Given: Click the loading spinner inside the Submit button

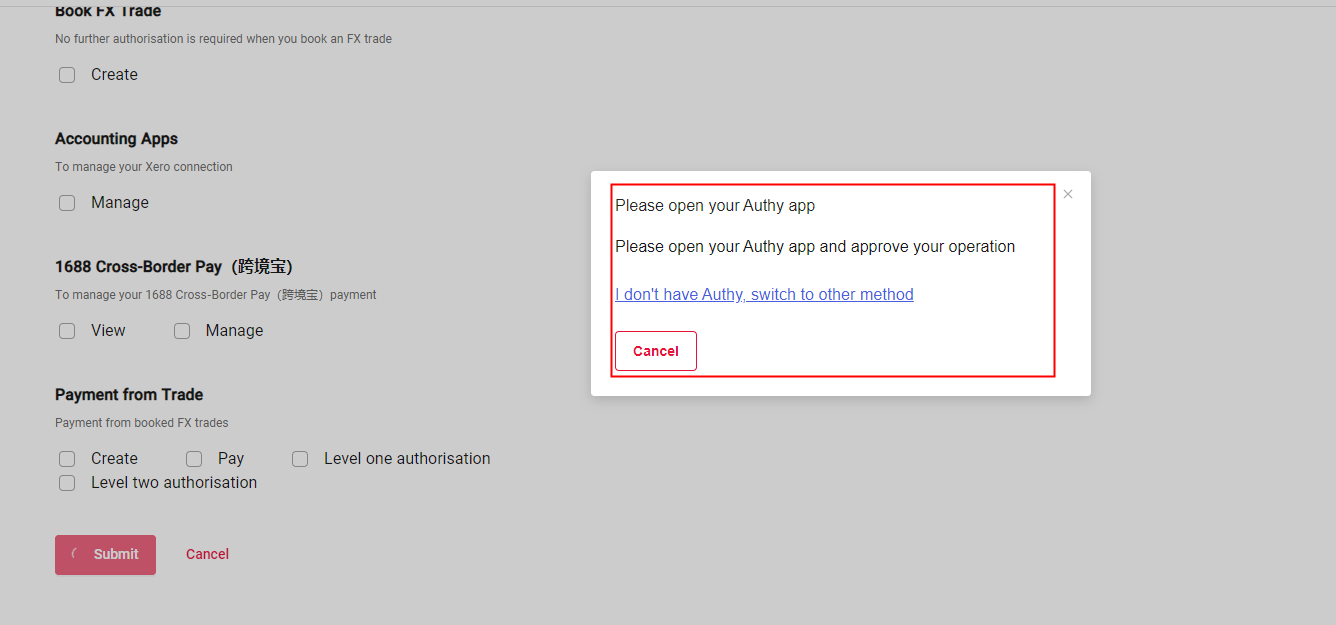Looking at the screenshot, I should point(76,554).
